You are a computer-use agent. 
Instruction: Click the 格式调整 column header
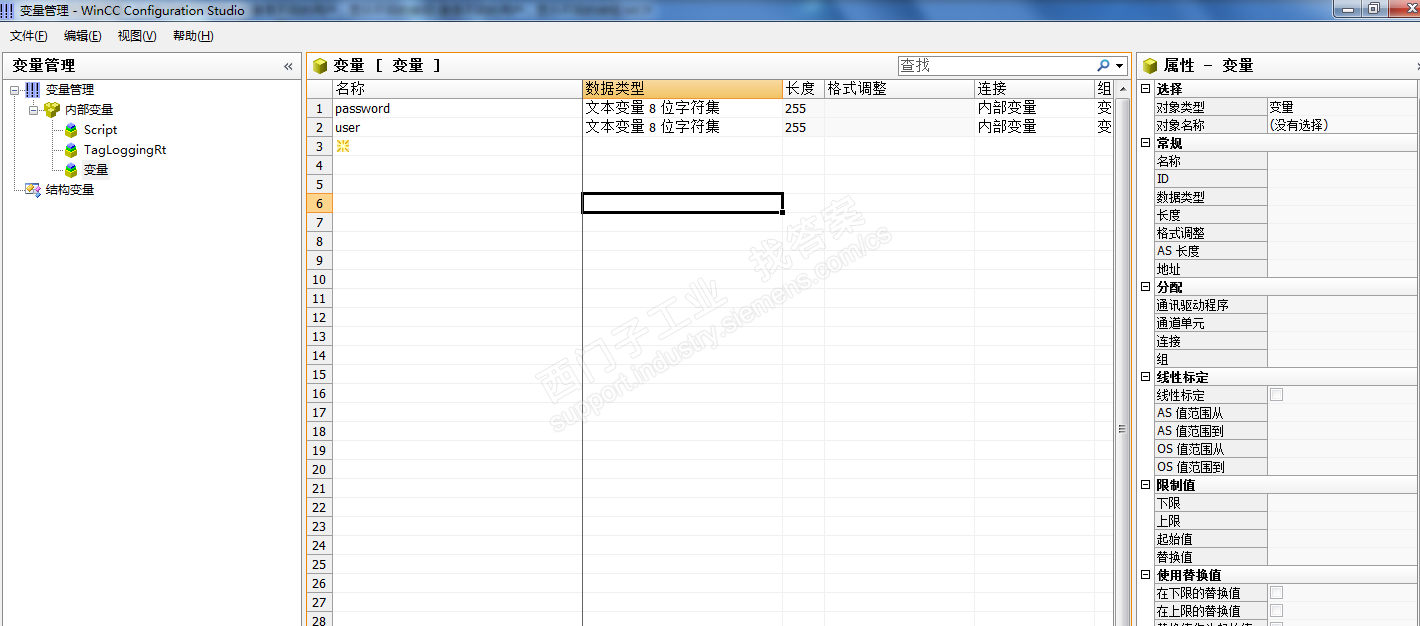[x=899, y=89]
